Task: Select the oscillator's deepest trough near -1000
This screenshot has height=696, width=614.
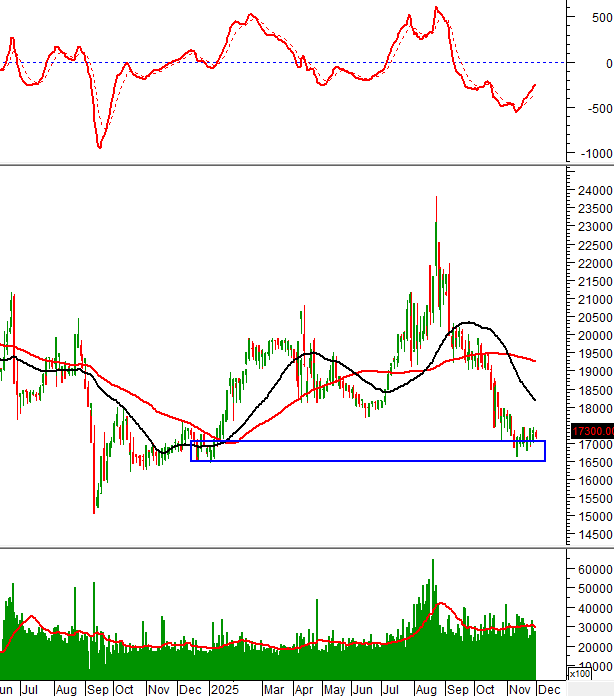Action: click(99, 147)
